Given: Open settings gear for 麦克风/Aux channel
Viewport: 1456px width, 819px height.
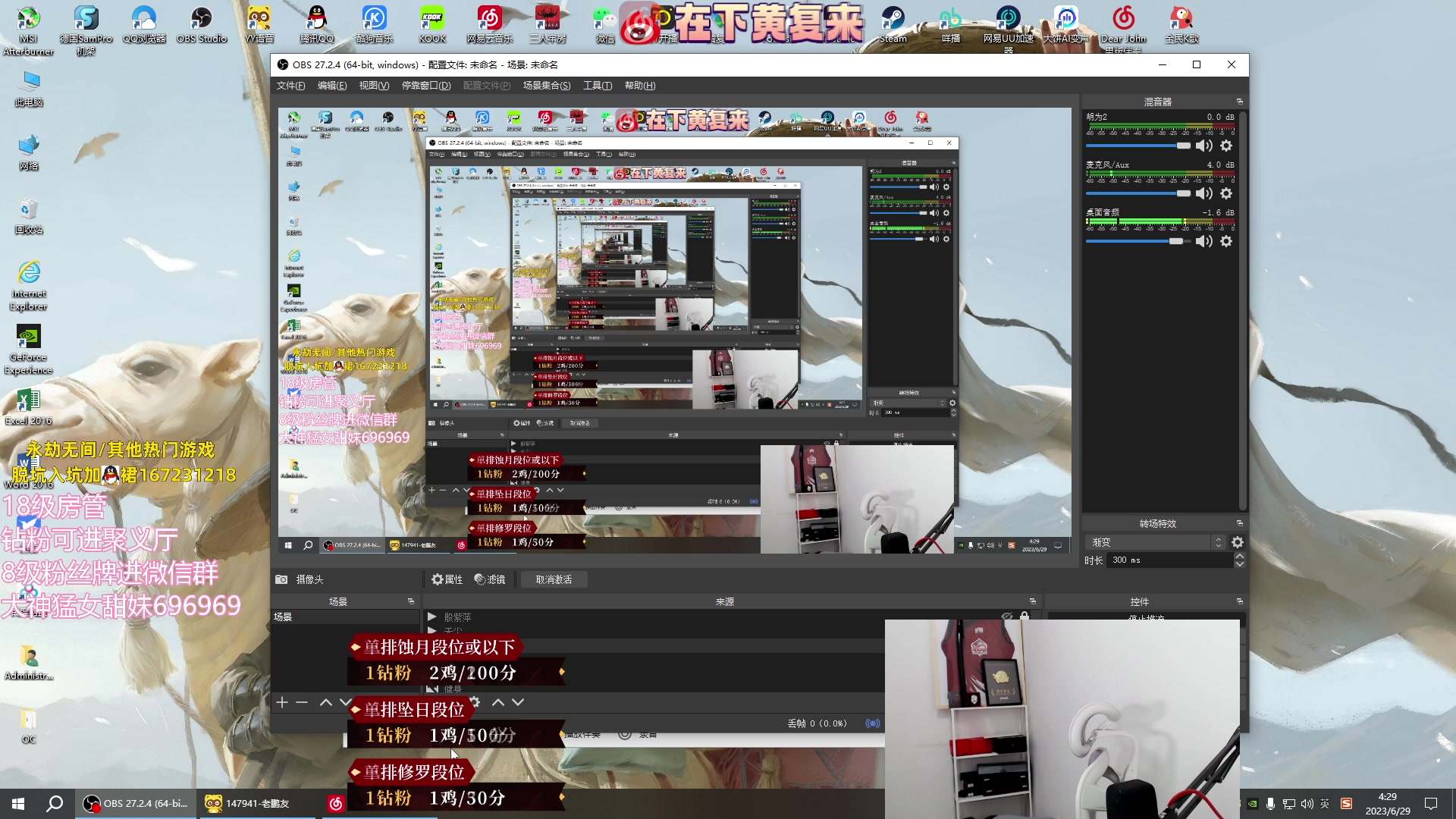Looking at the screenshot, I should click(1226, 193).
